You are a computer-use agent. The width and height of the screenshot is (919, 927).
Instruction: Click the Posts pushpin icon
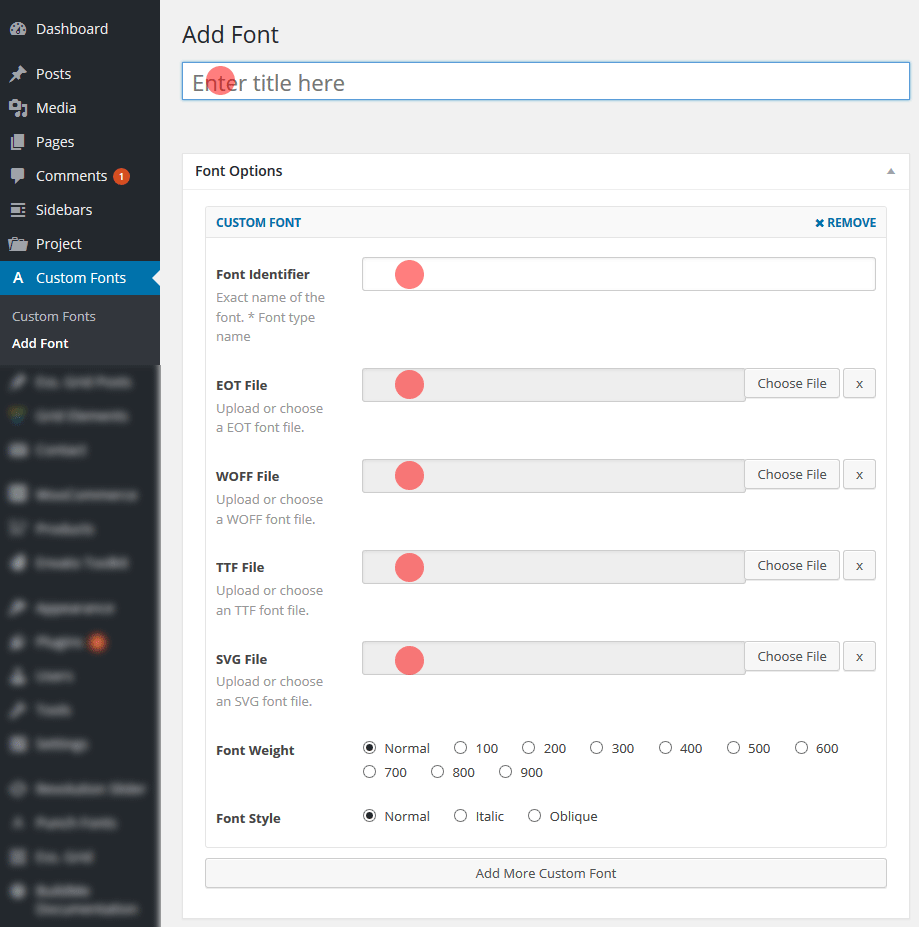(x=18, y=74)
